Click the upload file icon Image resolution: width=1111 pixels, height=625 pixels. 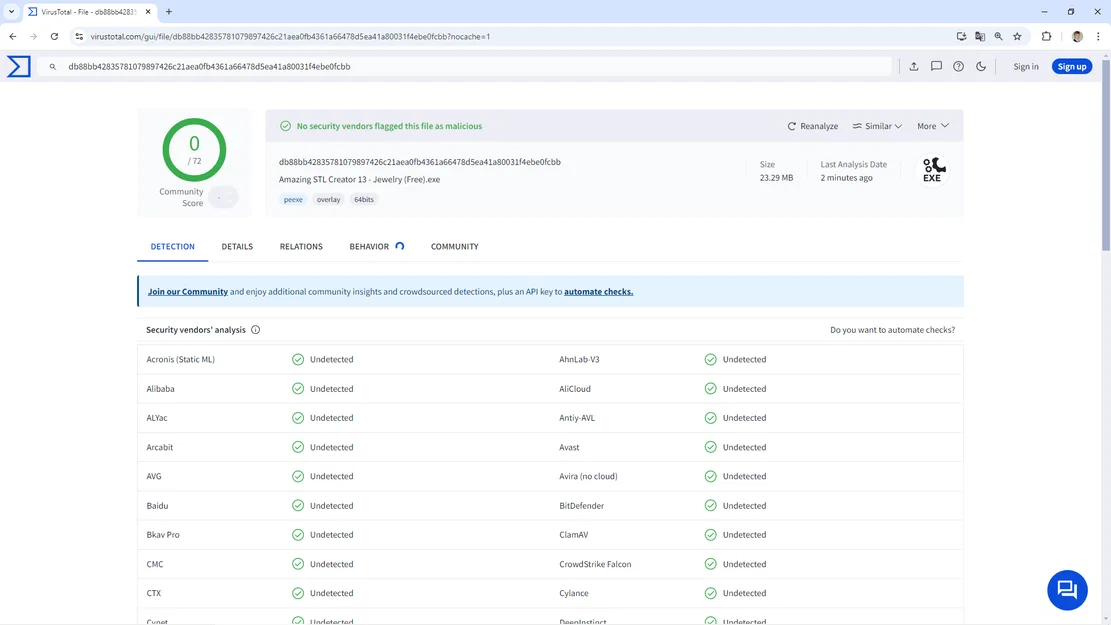(914, 66)
